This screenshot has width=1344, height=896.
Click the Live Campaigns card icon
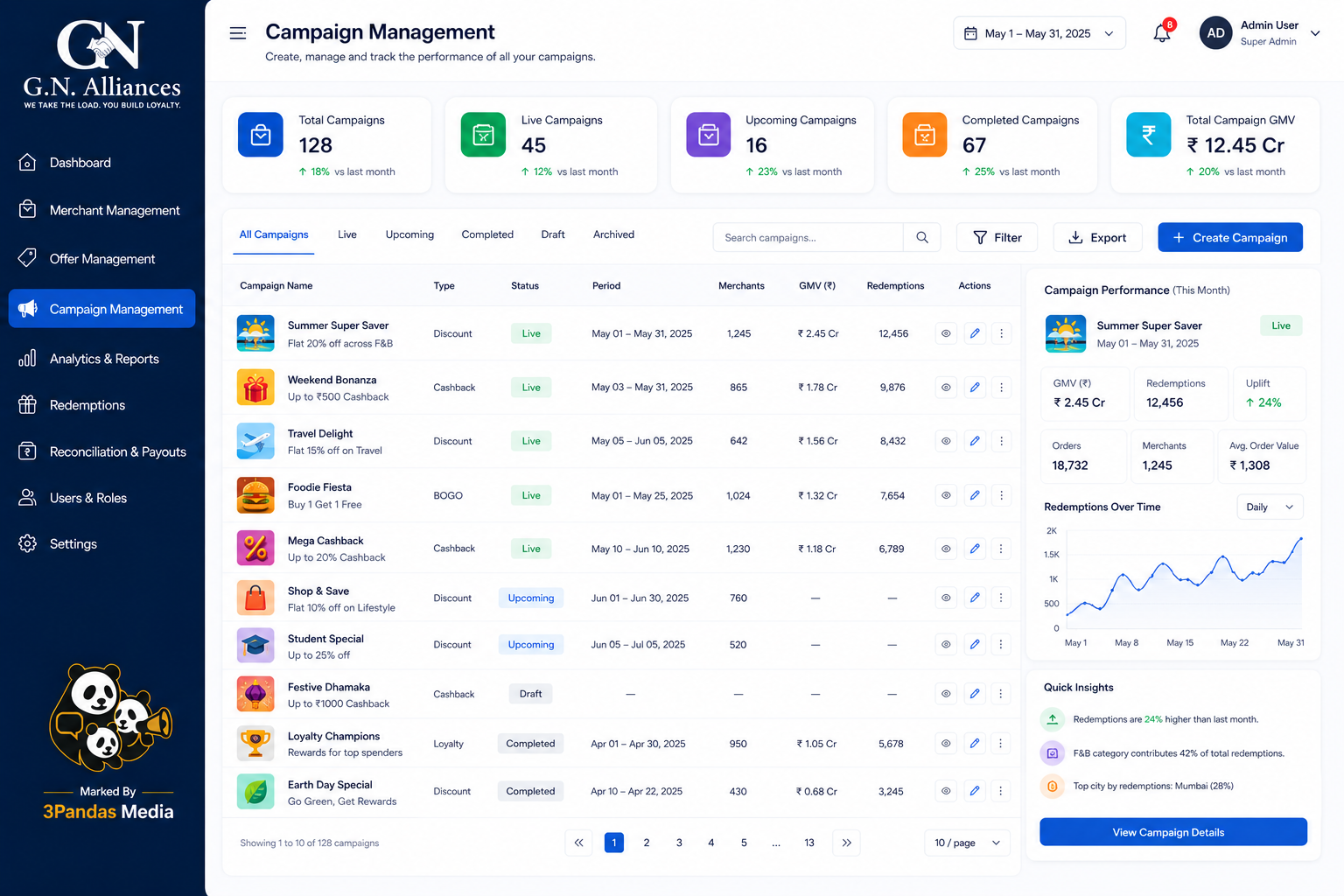[x=483, y=135]
